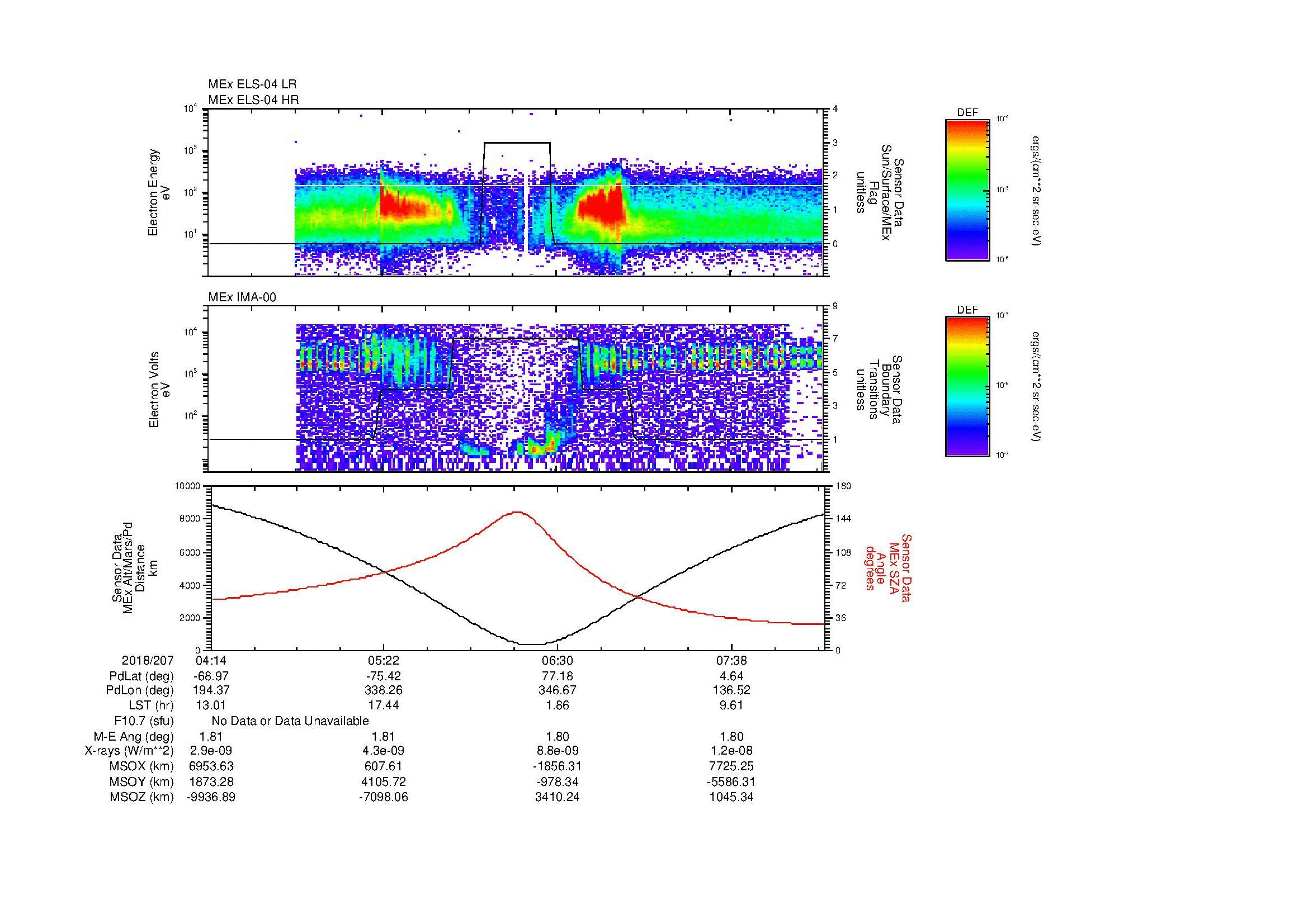This screenshot has width=1308, height=924.
Task: Click the 'MSOY (km)' row label
Action: (141, 781)
